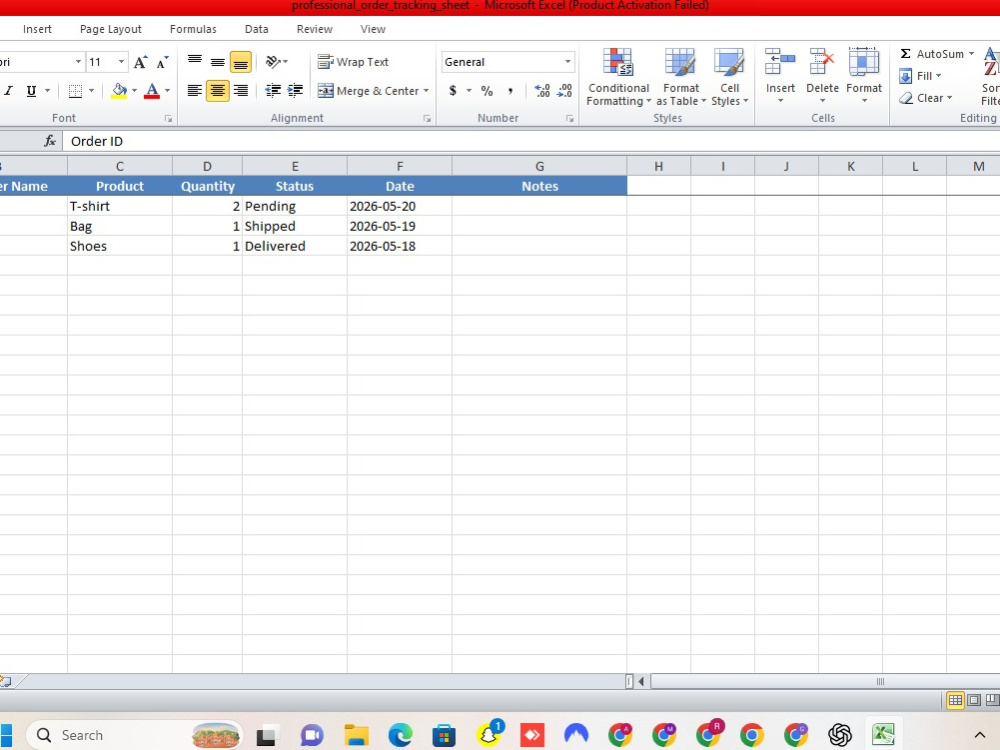Open Microsoft Store from the taskbar
The height and width of the screenshot is (750, 1000).
[444, 735]
